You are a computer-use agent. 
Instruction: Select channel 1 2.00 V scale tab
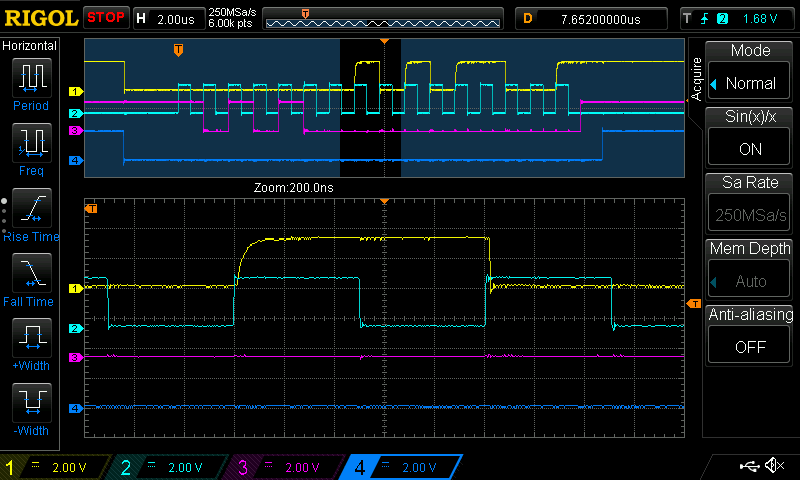click(x=56, y=467)
